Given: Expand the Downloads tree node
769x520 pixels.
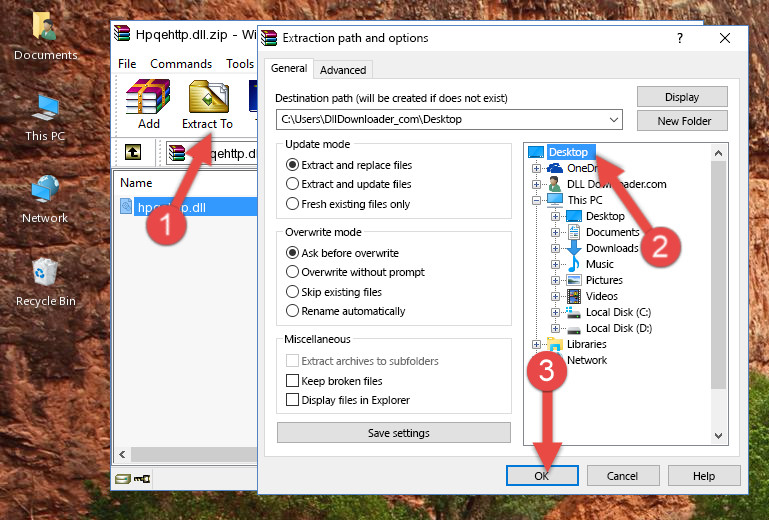Looking at the screenshot, I should [555, 248].
